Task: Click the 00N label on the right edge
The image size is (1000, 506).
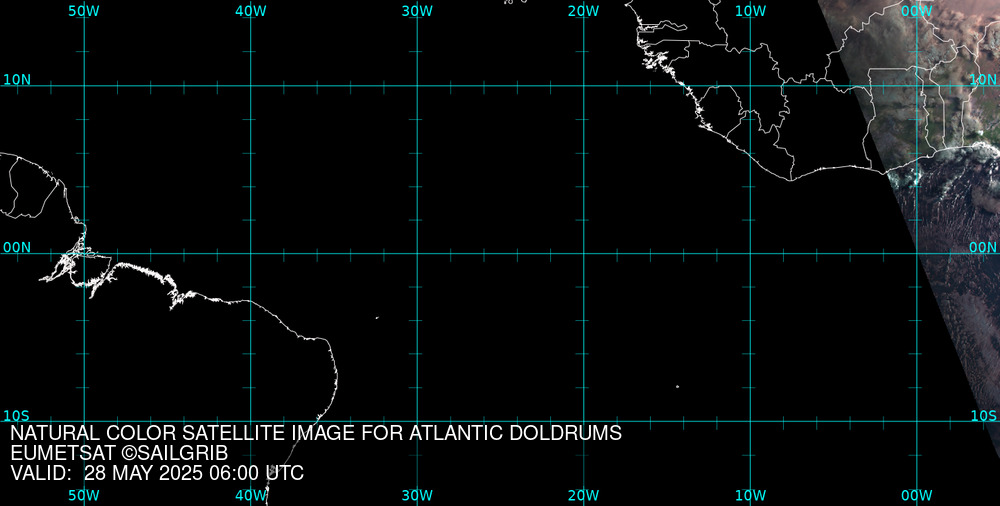Action: coord(983,248)
